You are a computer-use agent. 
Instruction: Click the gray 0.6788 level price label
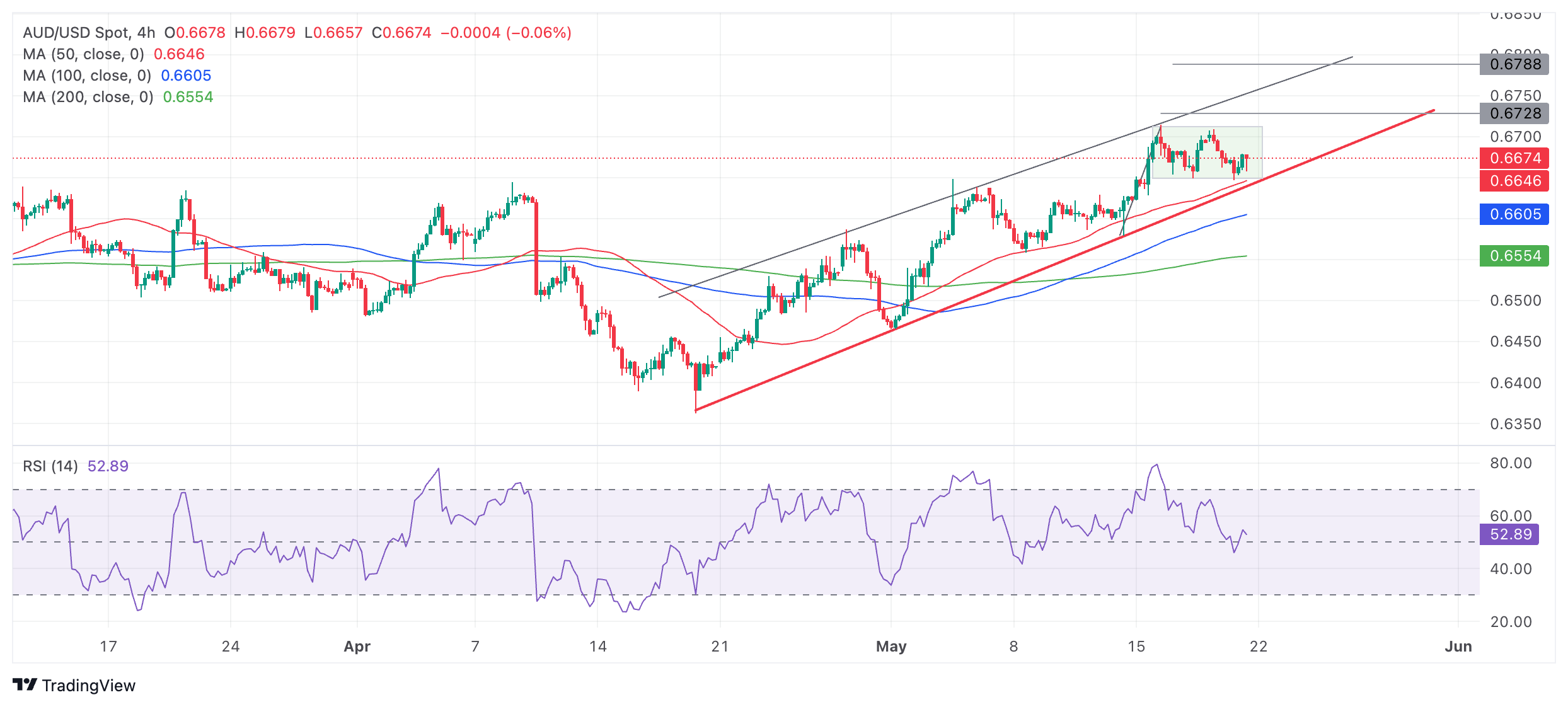[1514, 64]
